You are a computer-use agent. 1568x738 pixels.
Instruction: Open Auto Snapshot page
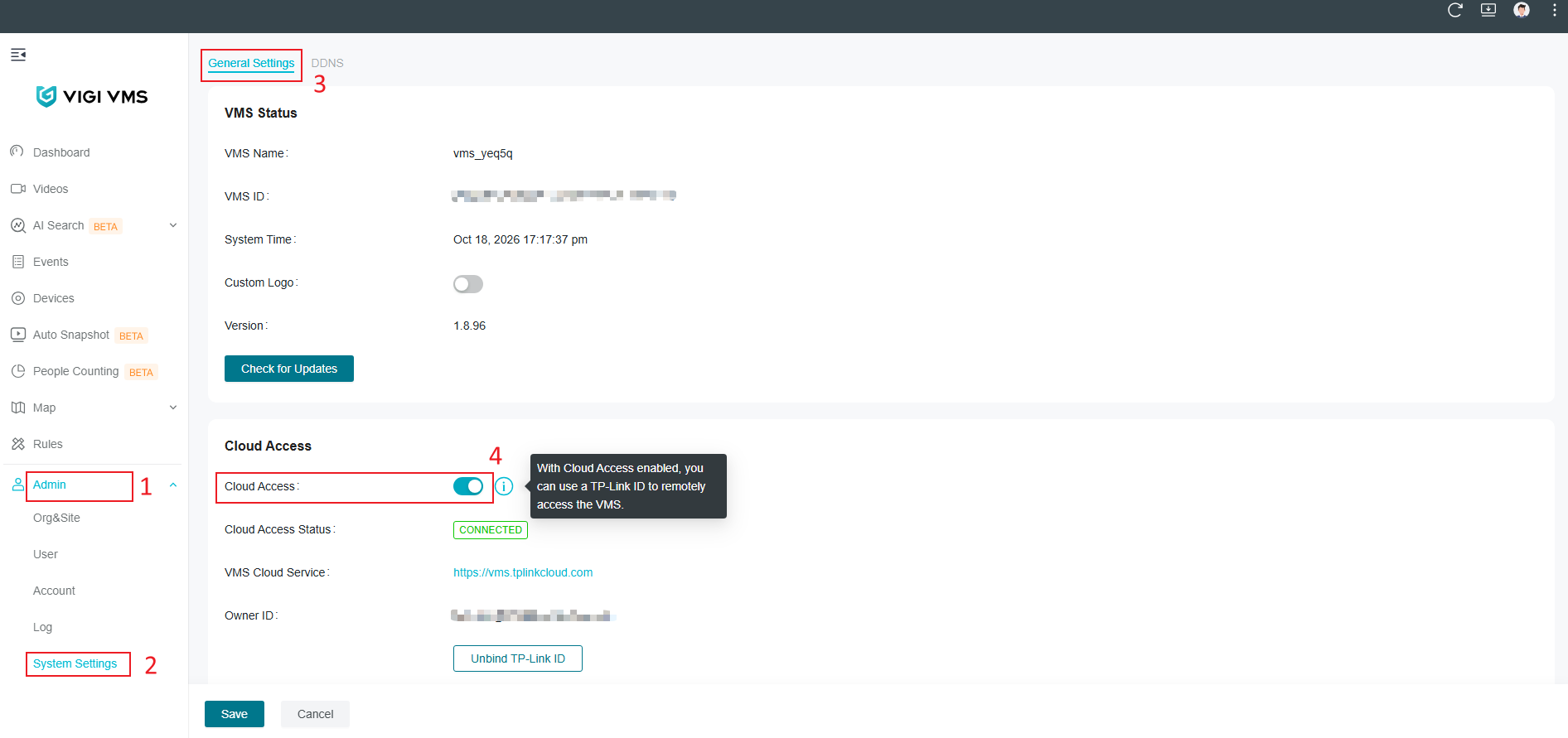click(71, 335)
